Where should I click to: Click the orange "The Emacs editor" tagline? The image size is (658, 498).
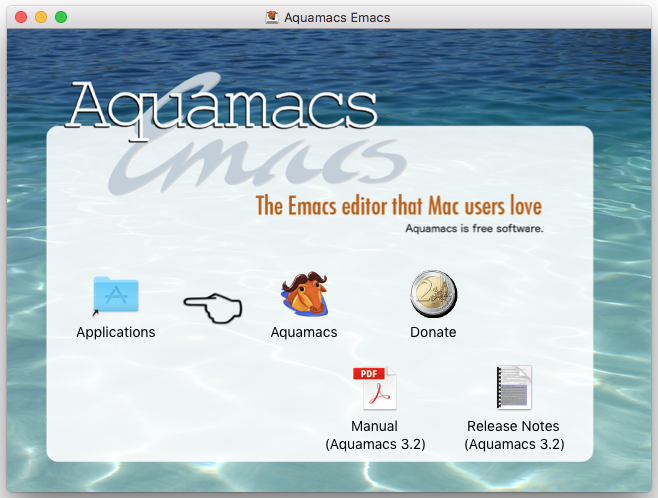[398, 207]
